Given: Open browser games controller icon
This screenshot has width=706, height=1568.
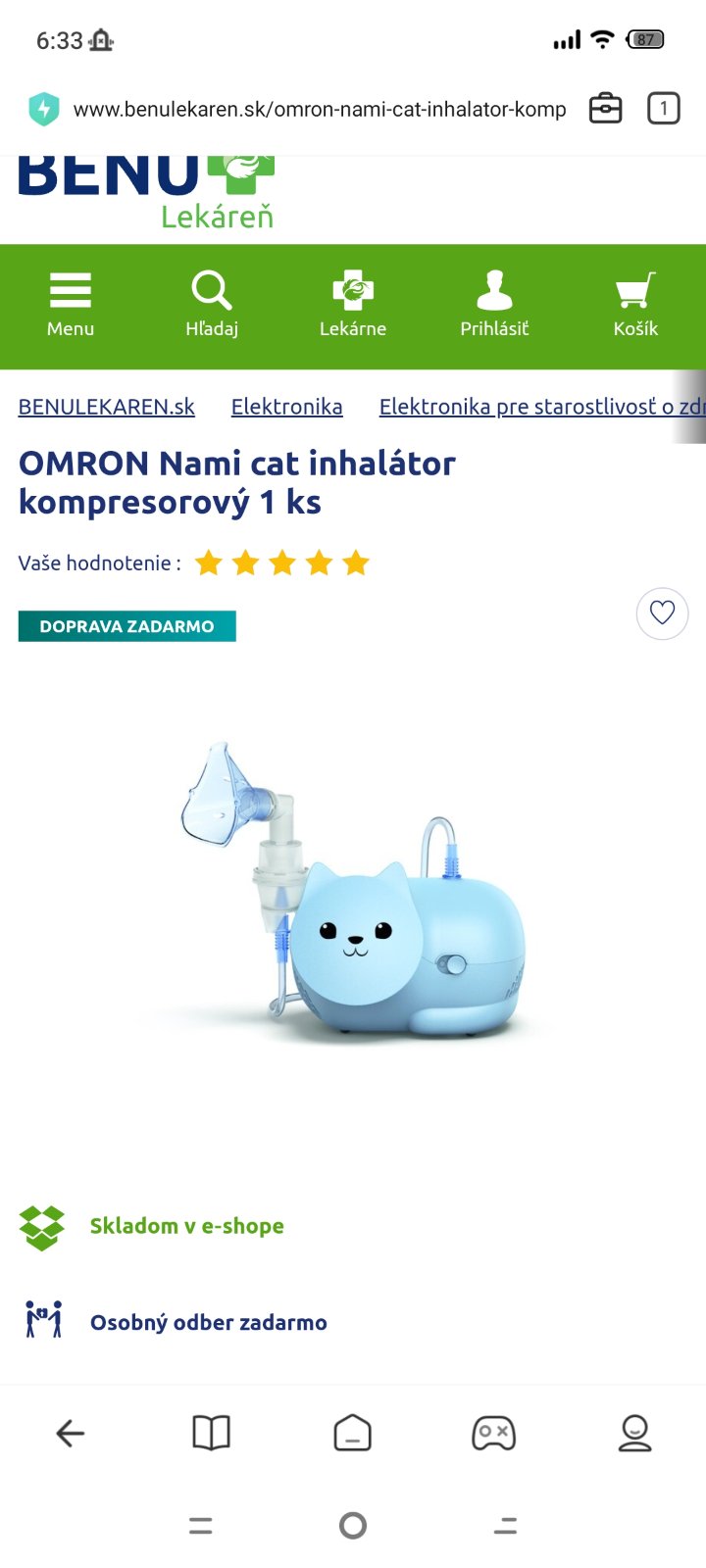Looking at the screenshot, I should 494,1434.
